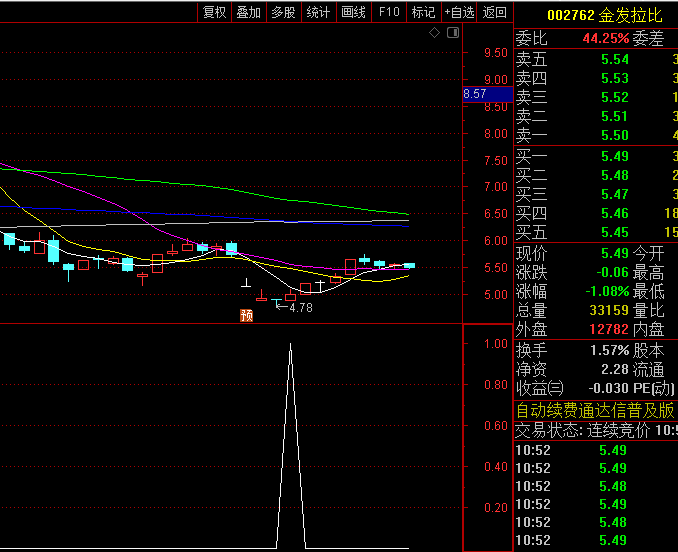Open F10 company information
The height and width of the screenshot is (552, 678).
pos(389,12)
